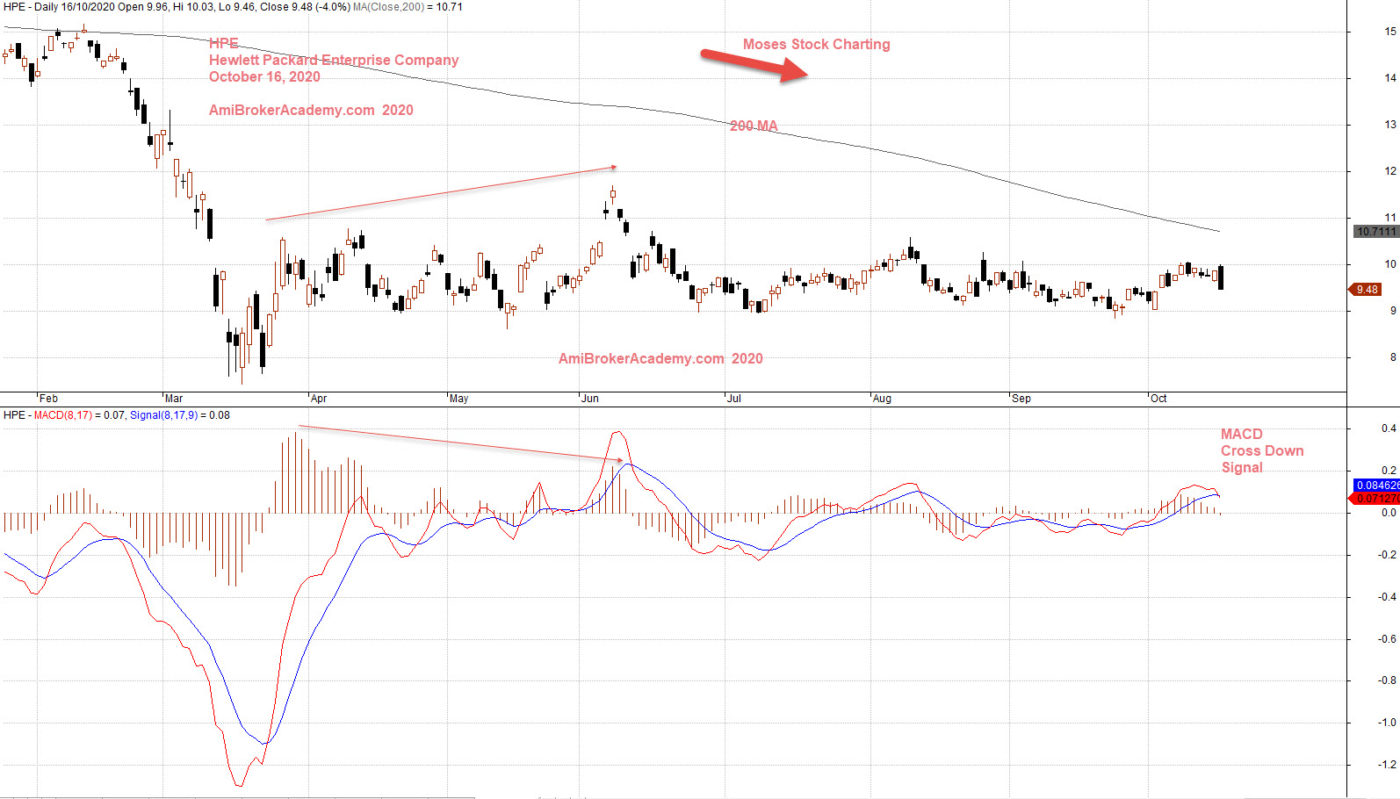Click the May month label on the time axis

(x=459, y=398)
